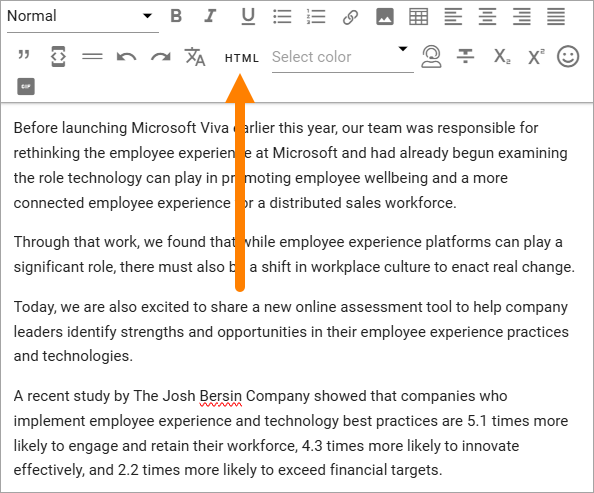Insert an image via the picture icon
594x493 pixels.
pos(385,17)
